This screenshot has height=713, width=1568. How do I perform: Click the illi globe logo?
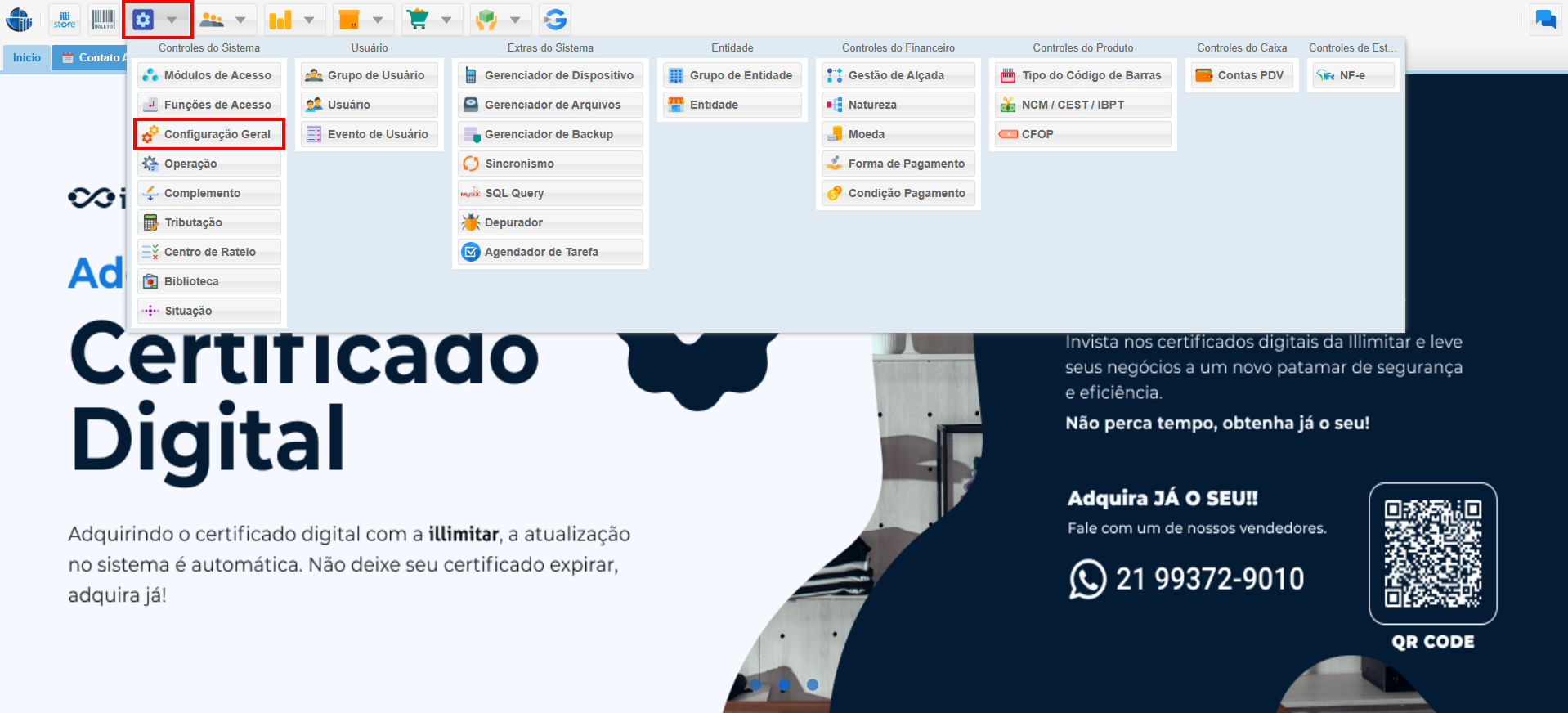point(19,20)
